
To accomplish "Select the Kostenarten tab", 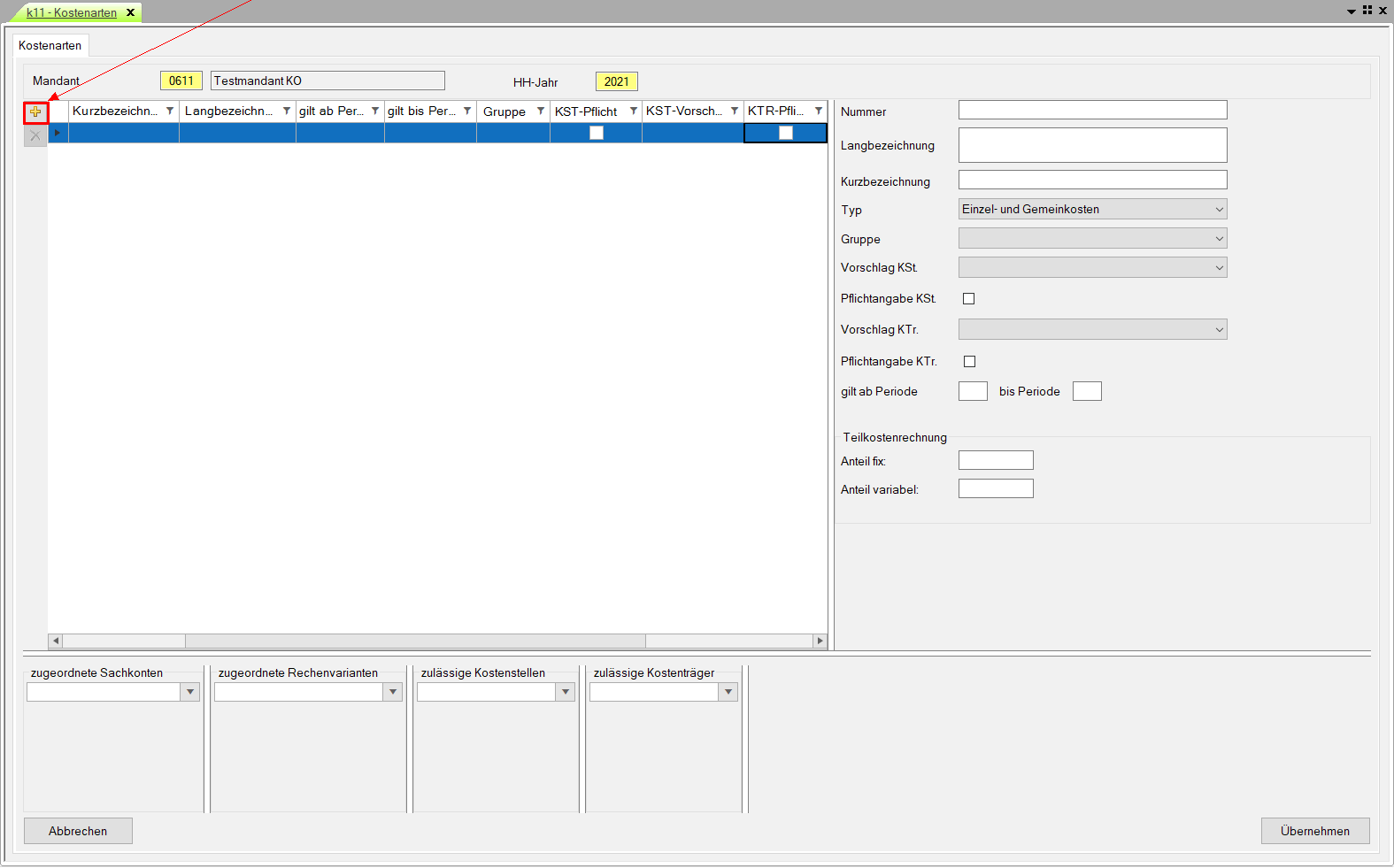I will pos(50,46).
